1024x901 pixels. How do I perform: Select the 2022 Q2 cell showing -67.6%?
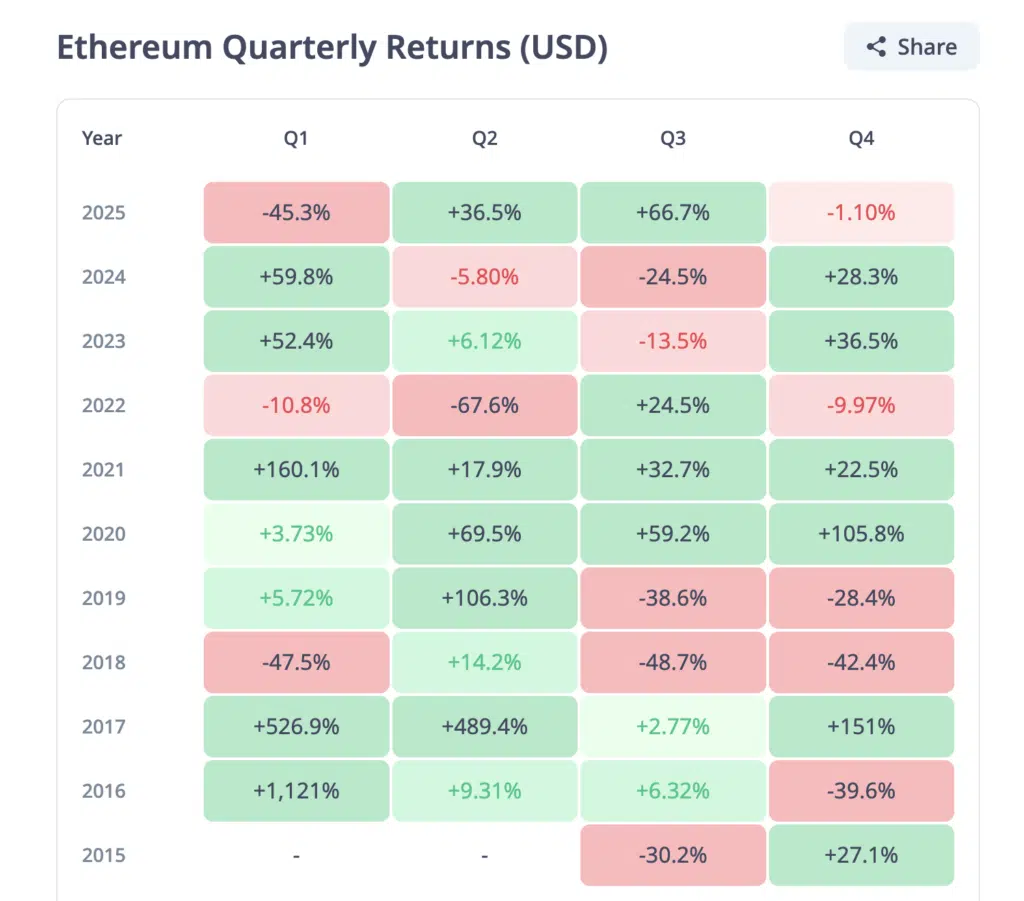485,405
